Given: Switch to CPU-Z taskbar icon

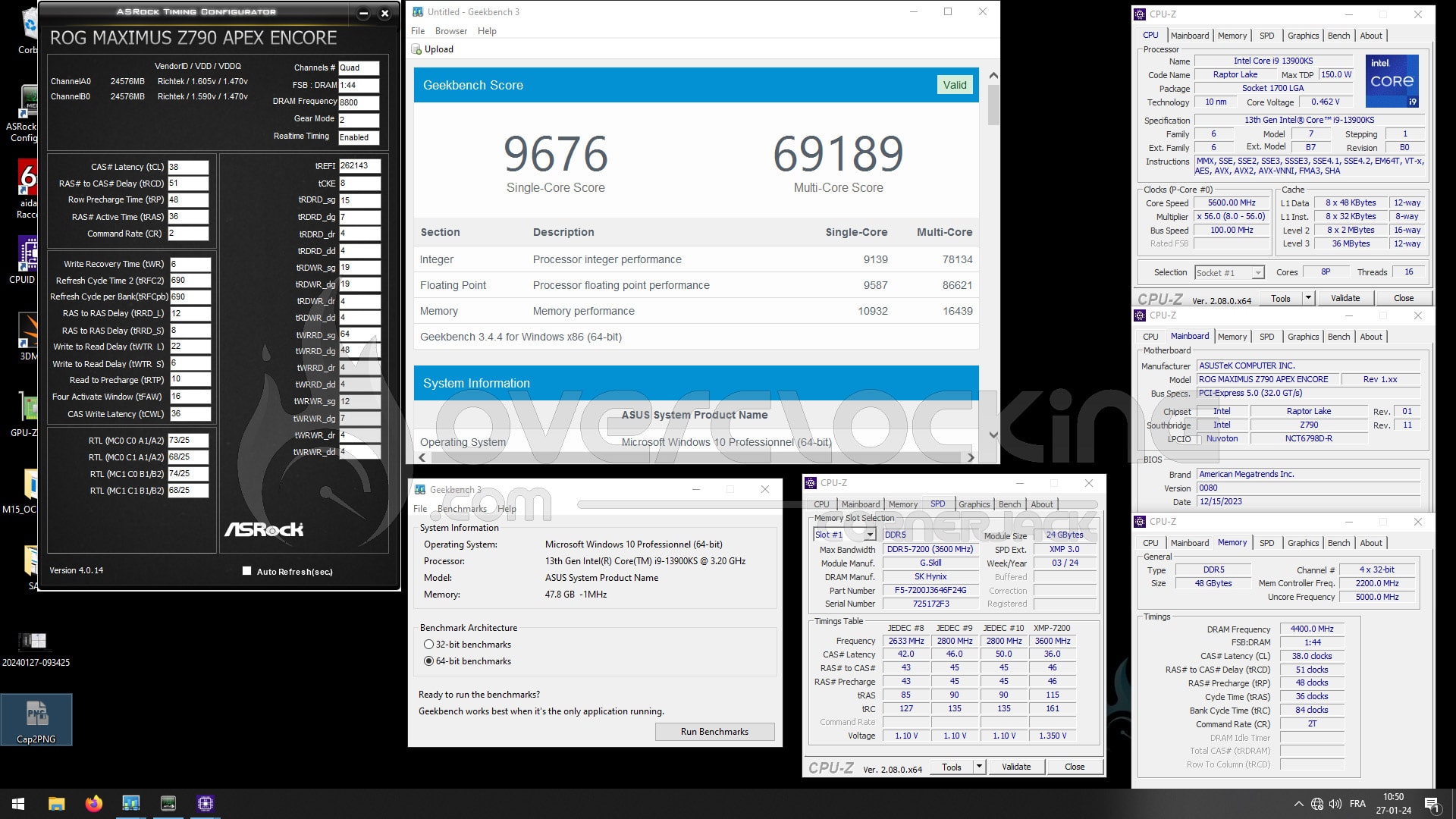Looking at the screenshot, I should 205,804.
